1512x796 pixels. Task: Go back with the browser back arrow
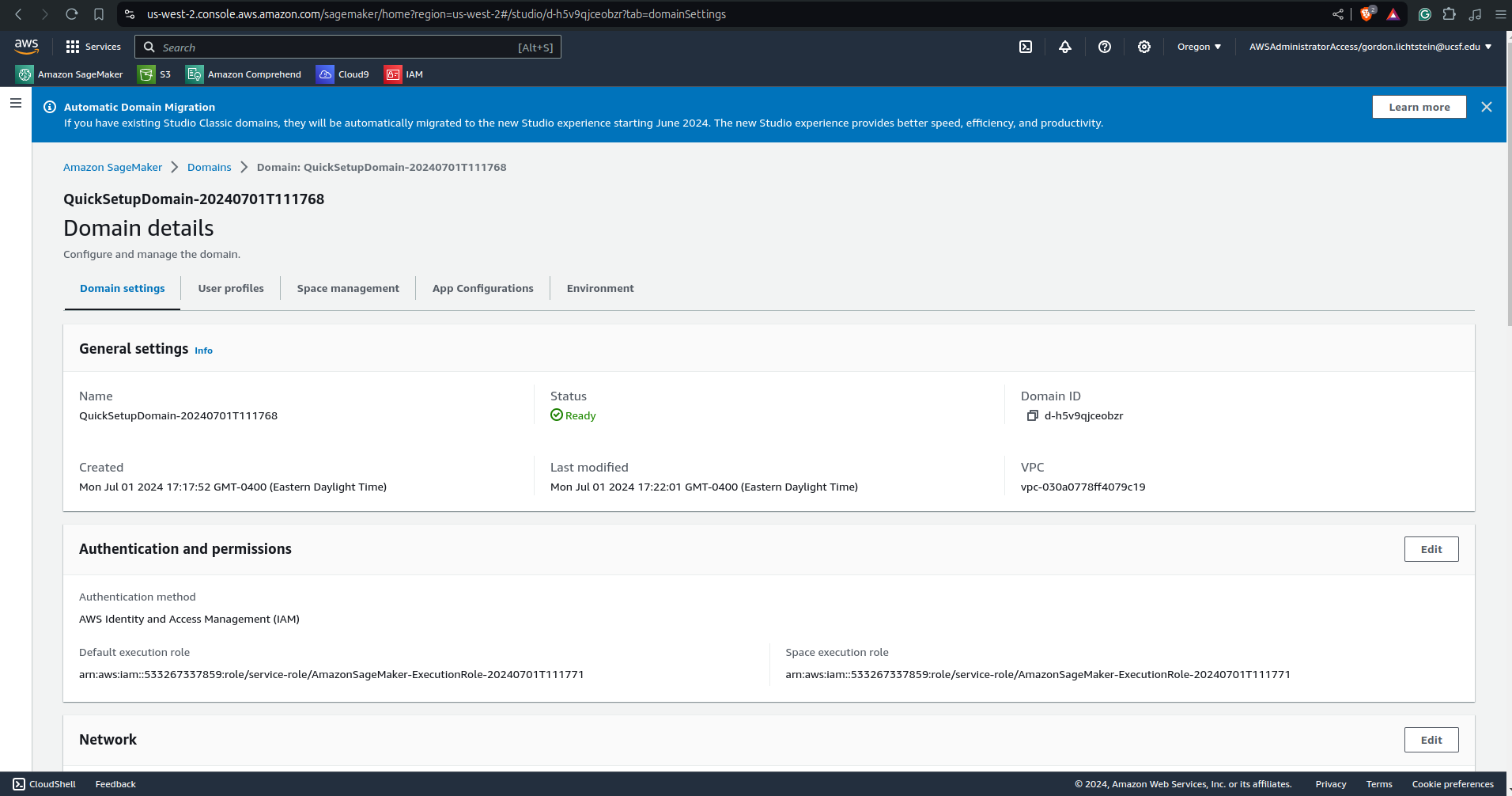(x=19, y=14)
